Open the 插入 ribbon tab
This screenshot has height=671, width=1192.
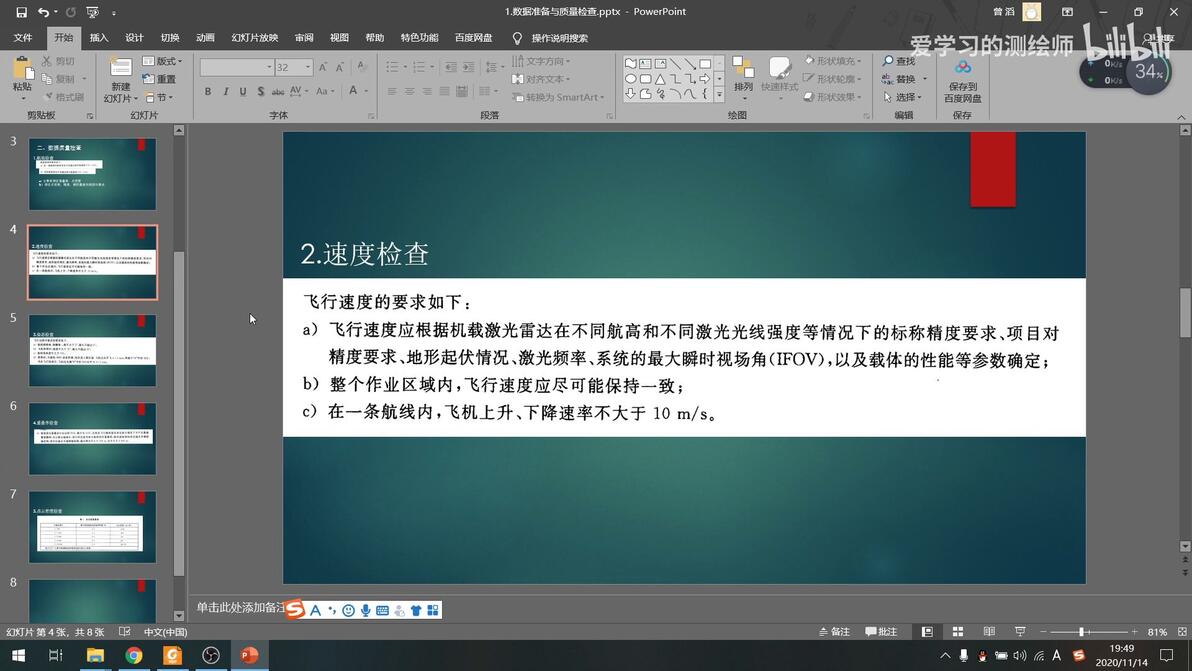coord(99,37)
